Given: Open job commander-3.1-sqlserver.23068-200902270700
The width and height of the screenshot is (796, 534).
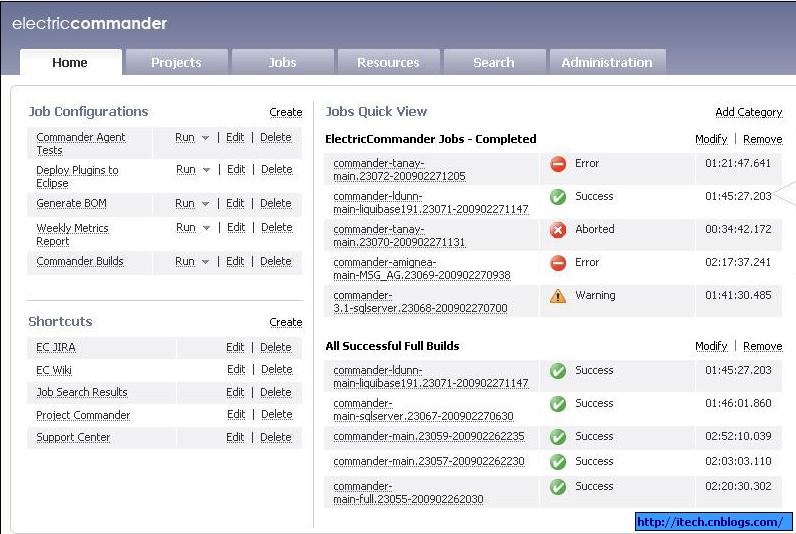Looking at the screenshot, I should pyautogui.click(x=420, y=302).
